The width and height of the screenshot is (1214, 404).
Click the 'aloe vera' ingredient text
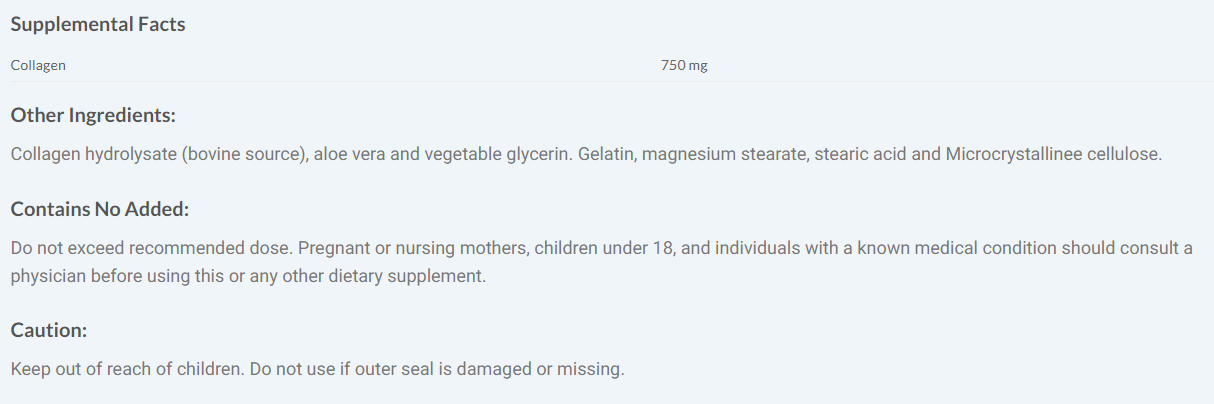click(x=349, y=156)
